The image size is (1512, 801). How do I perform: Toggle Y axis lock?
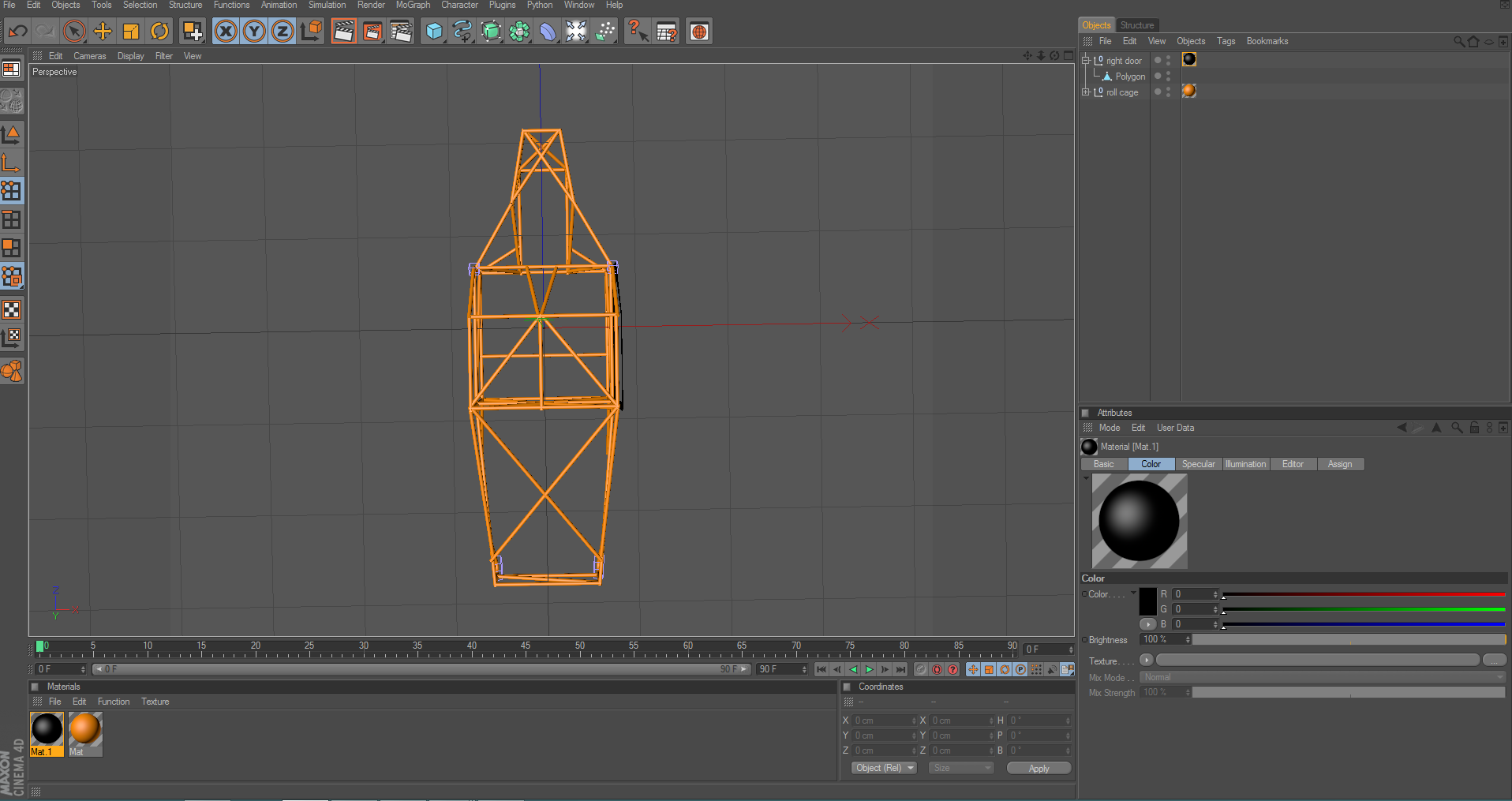(254, 32)
